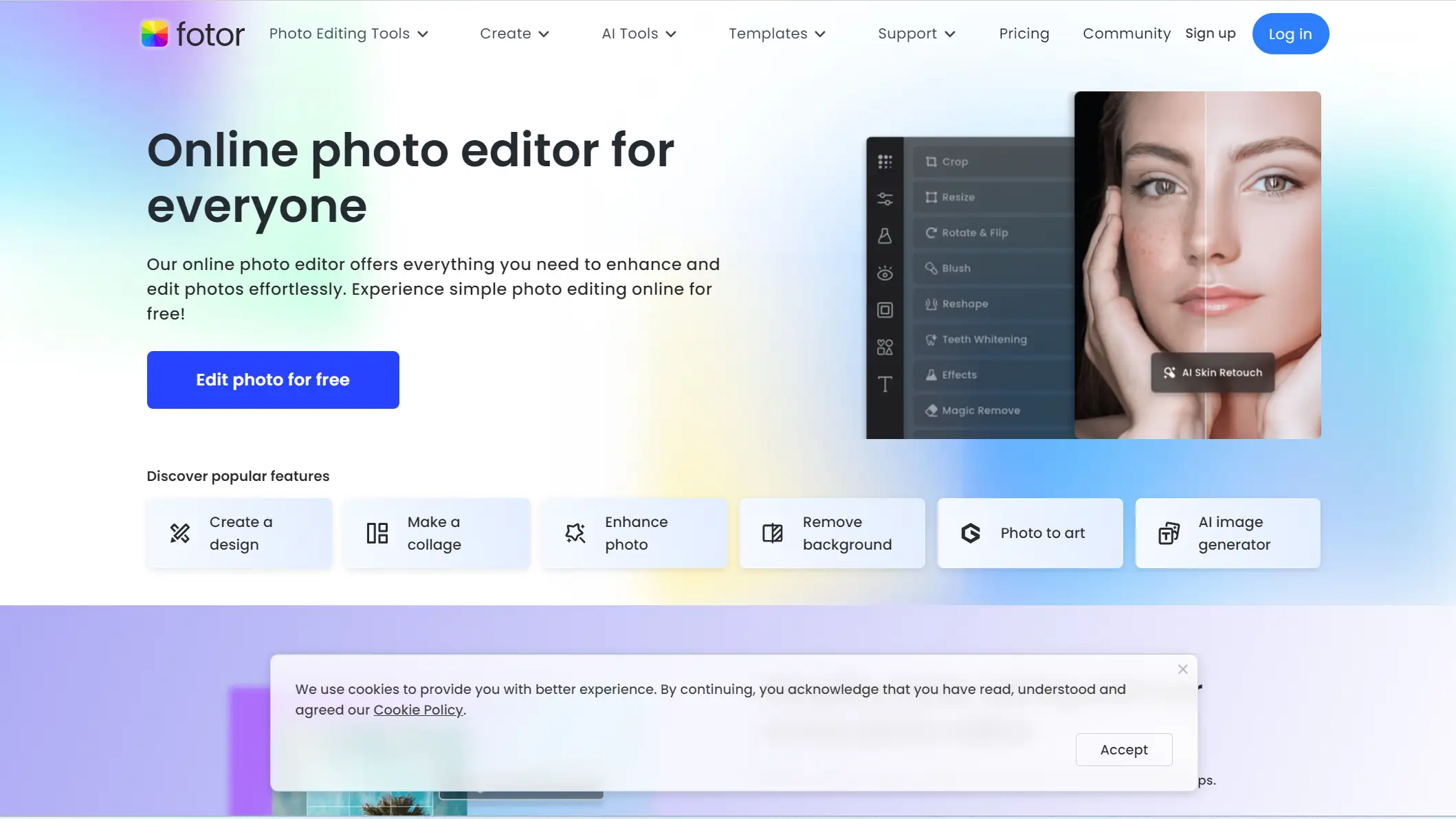
Task: Click the Enhance photo sparkle icon
Action: click(575, 533)
